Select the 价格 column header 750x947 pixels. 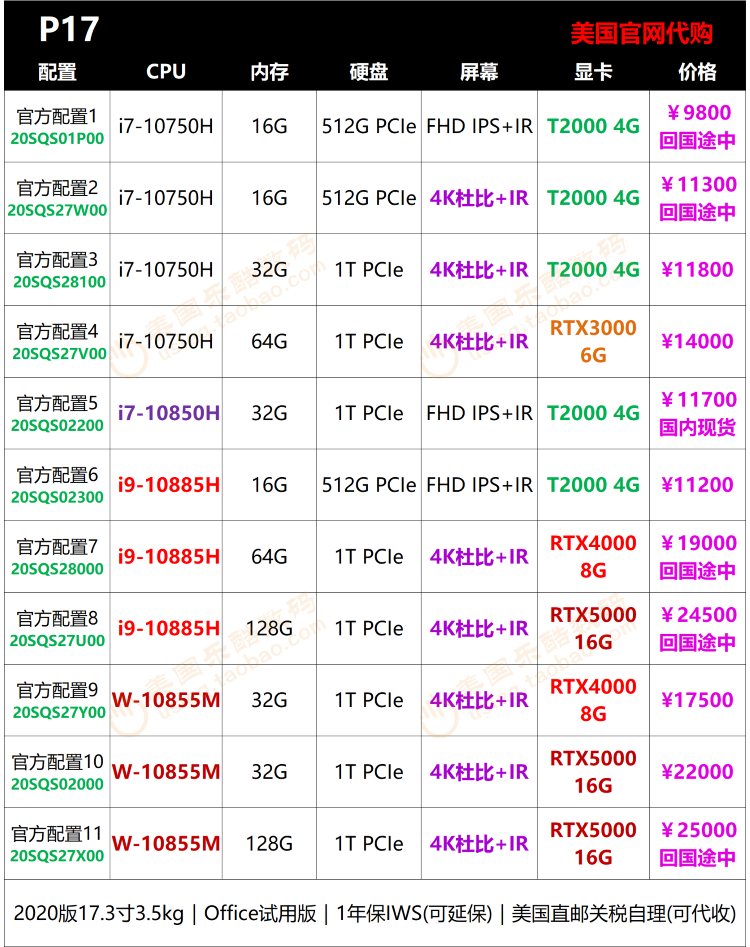(x=697, y=72)
